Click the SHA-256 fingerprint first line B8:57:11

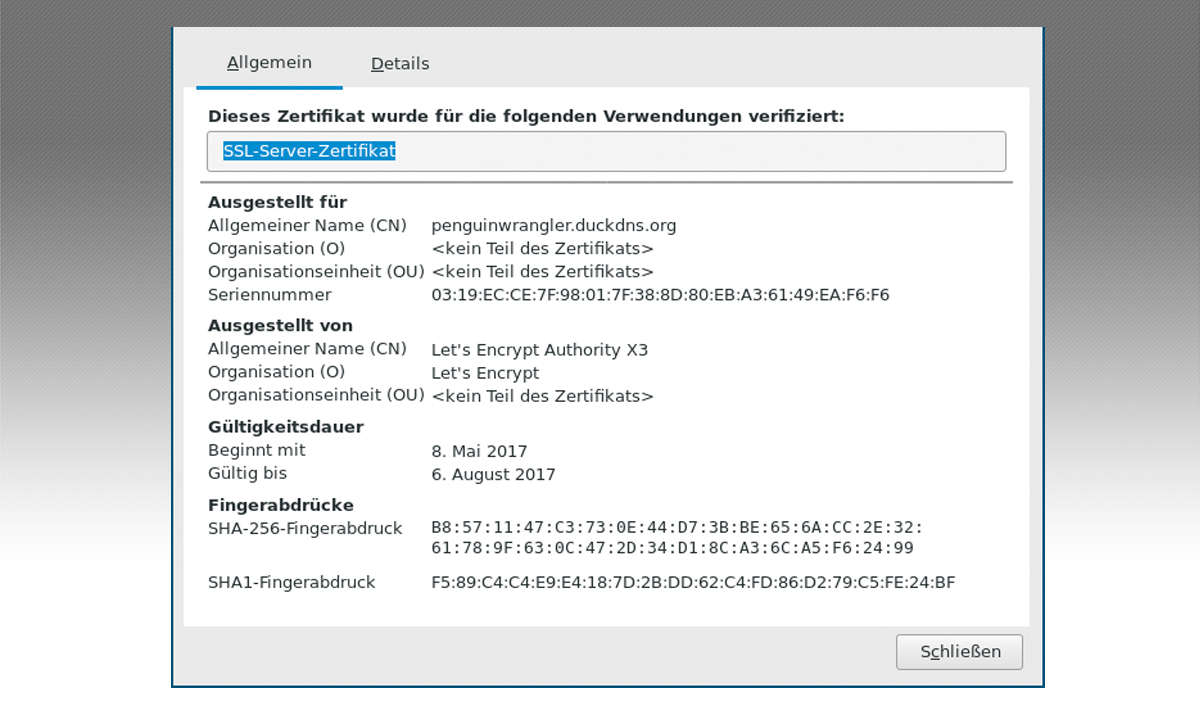(x=677, y=527)
